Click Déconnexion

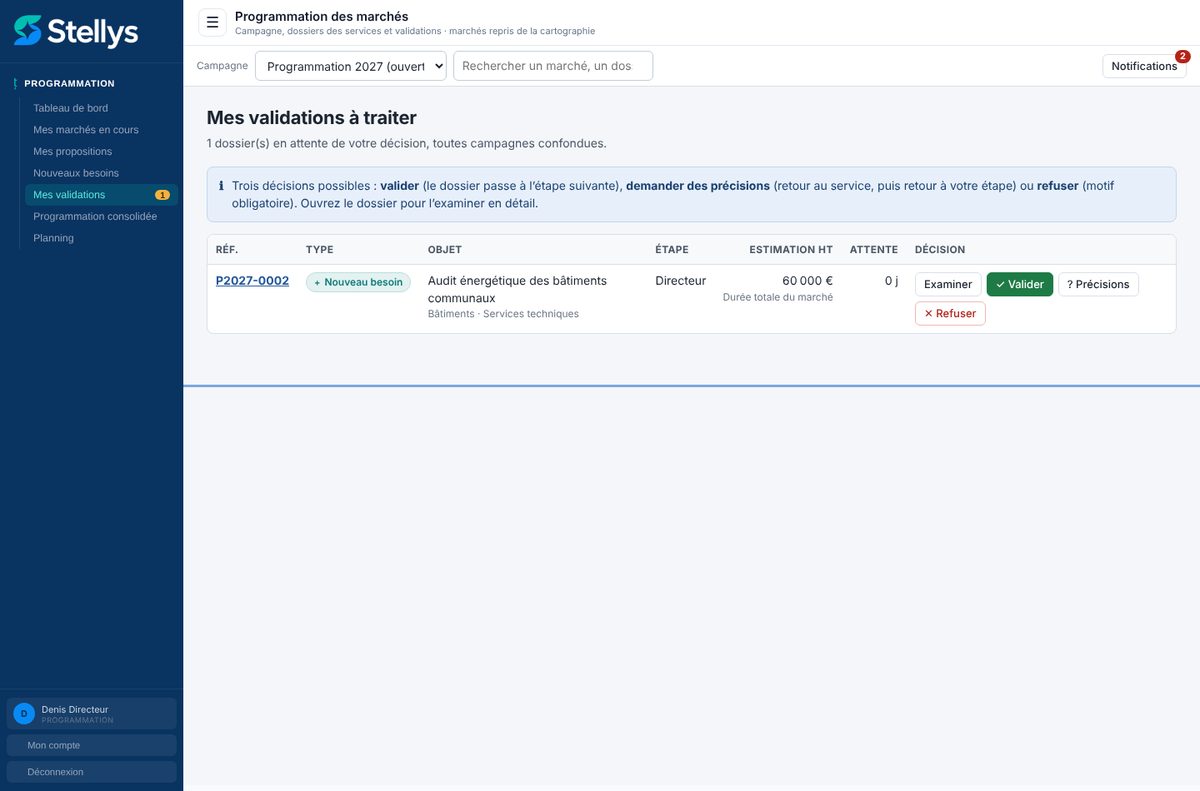tap(91, 772)
